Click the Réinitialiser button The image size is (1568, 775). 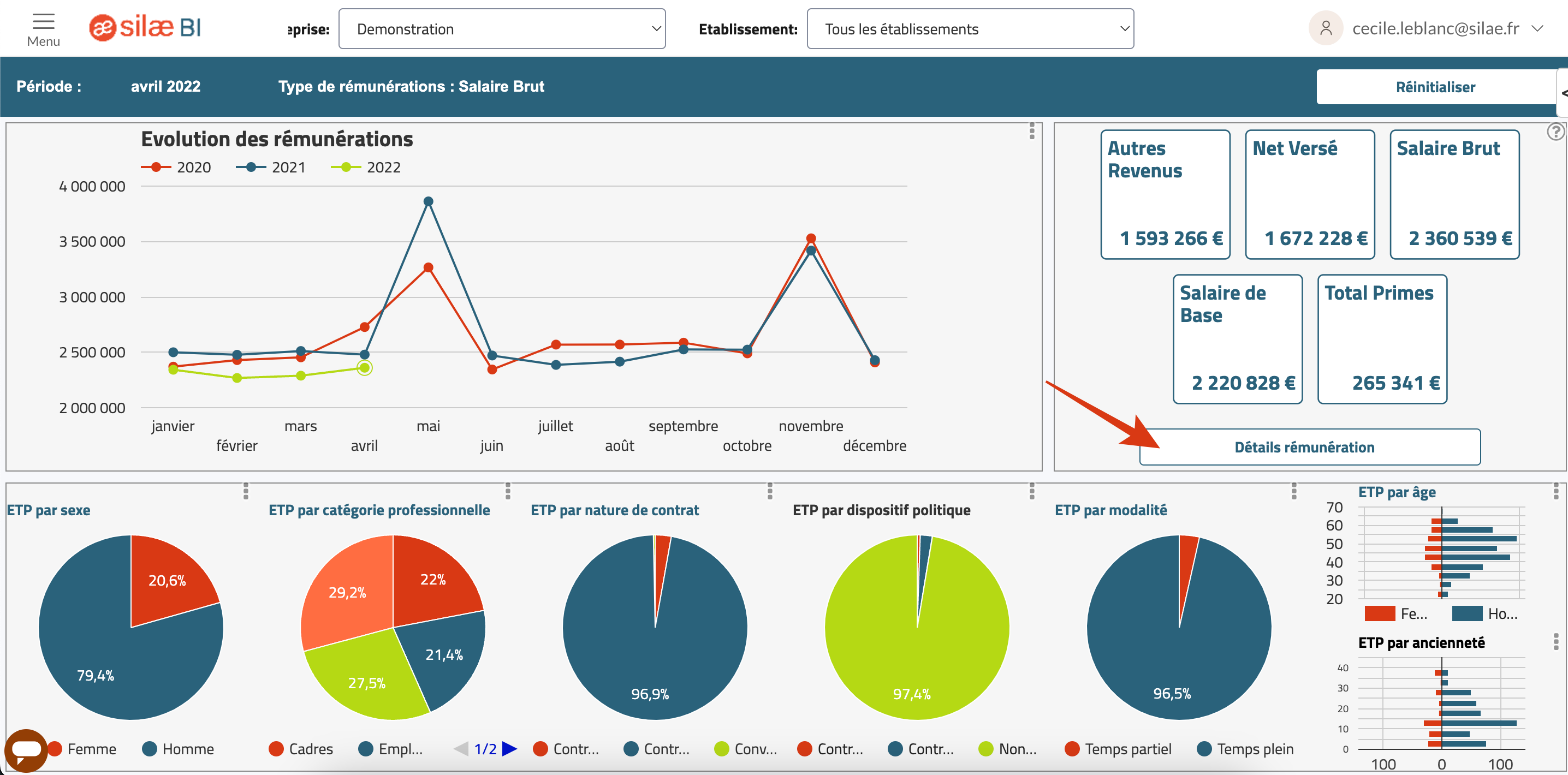(x=1435, y=87)
